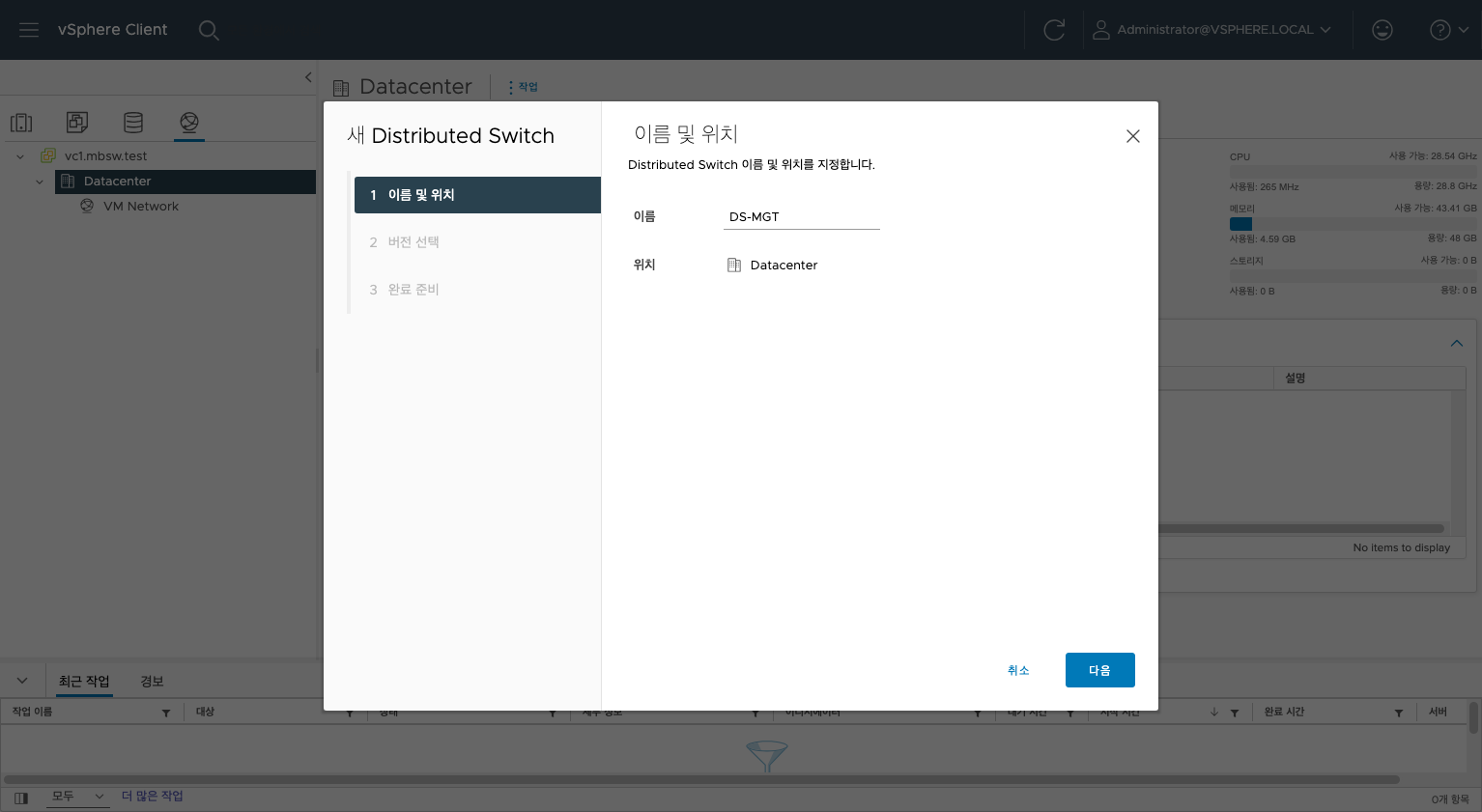Open the feedback smiley icon
The height and width of the screenshot is (812, 1482).
coord(1382,30)
